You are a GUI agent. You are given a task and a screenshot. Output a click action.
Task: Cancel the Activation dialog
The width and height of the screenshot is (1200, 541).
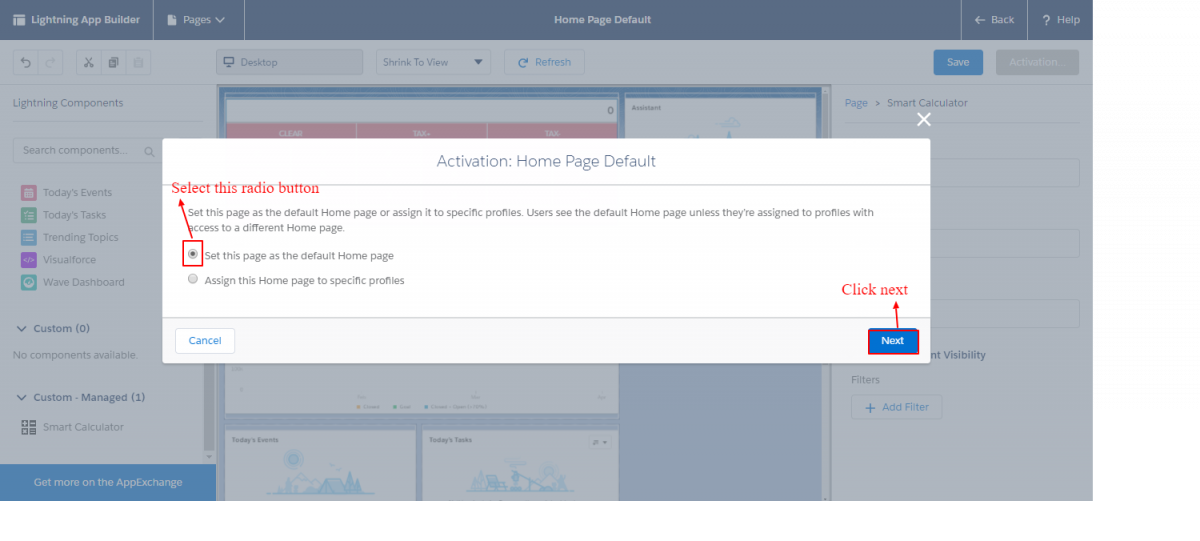click(205, 341)
